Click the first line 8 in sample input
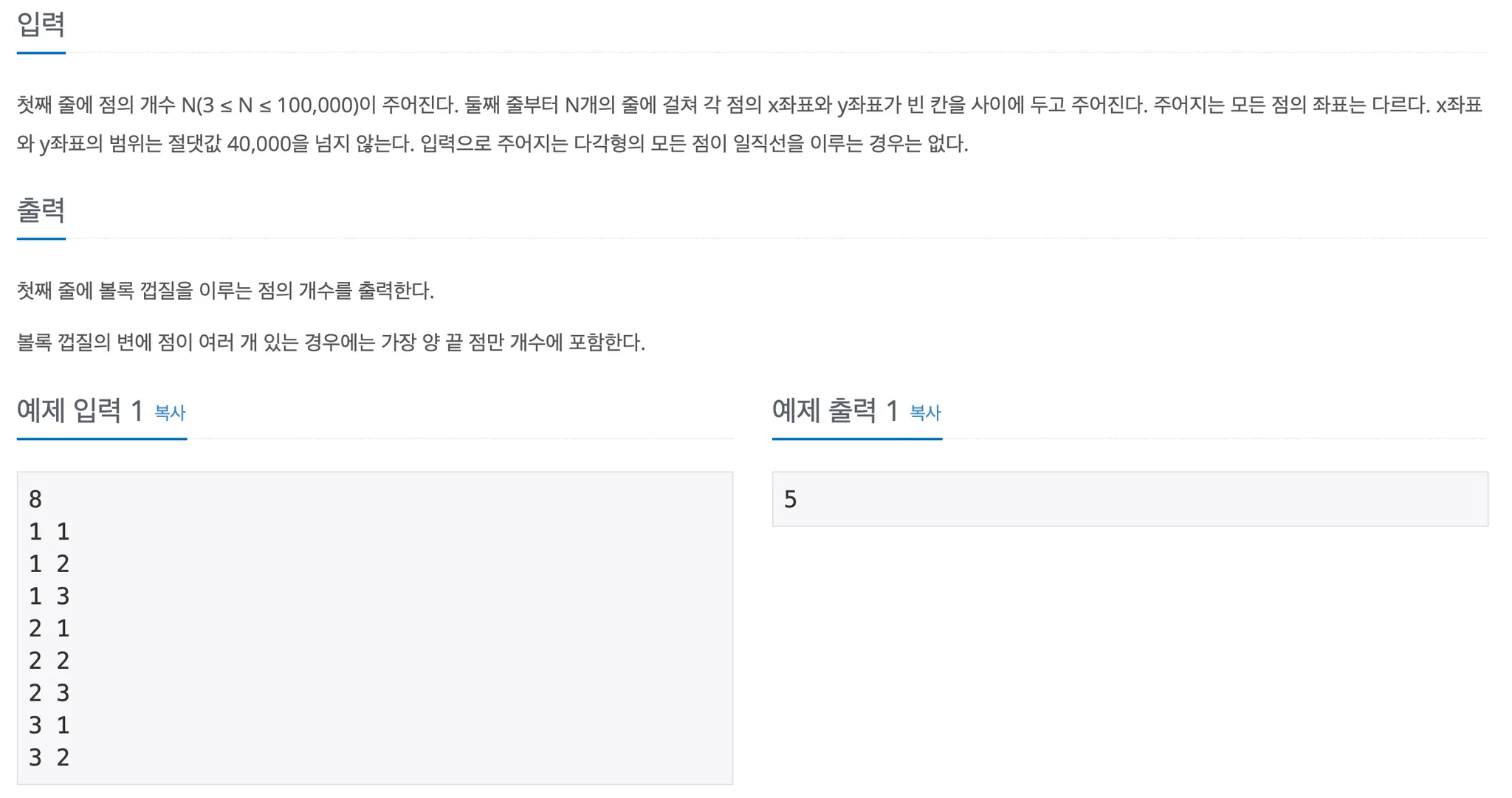 click(x=35, y=500)
